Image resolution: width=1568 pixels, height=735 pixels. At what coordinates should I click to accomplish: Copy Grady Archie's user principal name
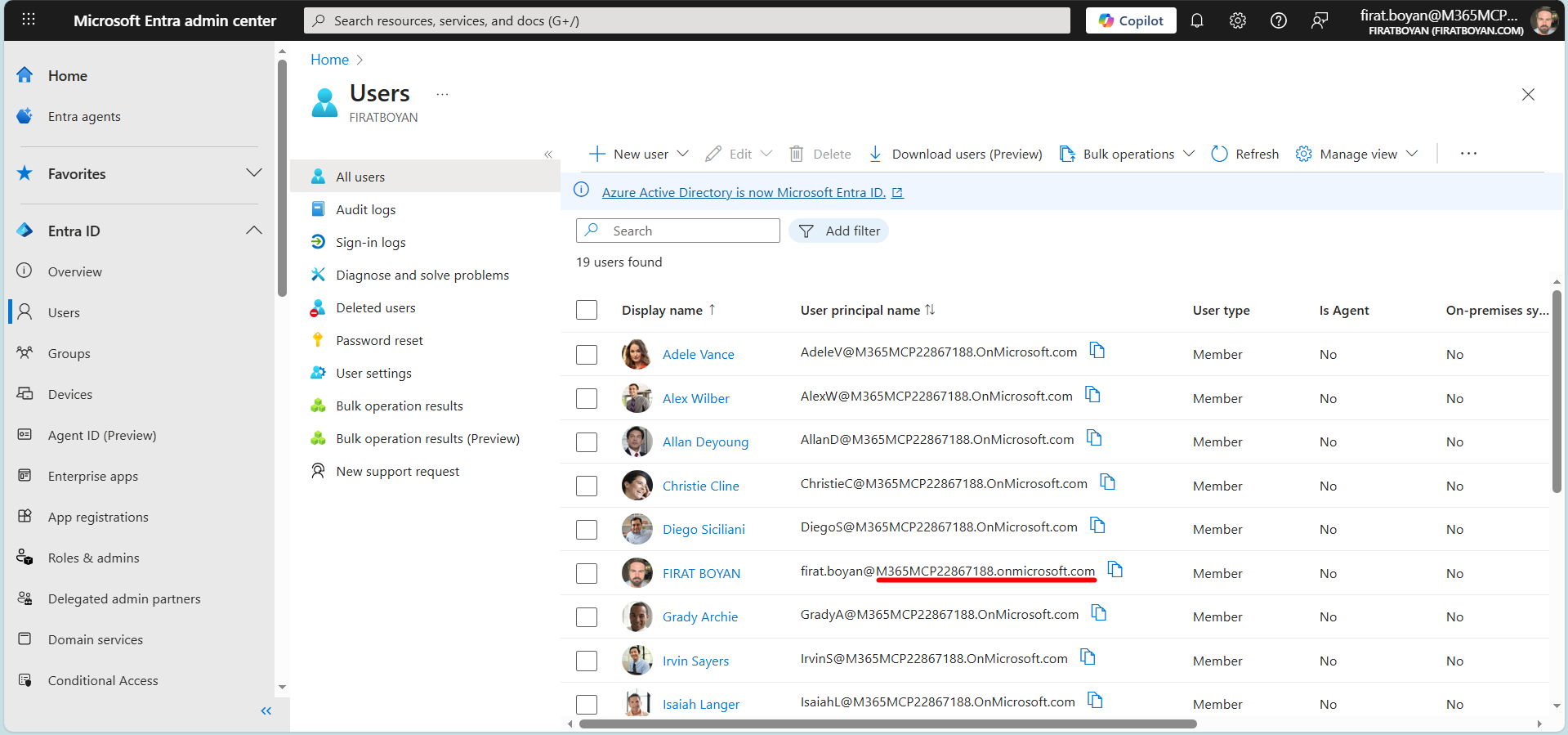tap(1099, 613)
